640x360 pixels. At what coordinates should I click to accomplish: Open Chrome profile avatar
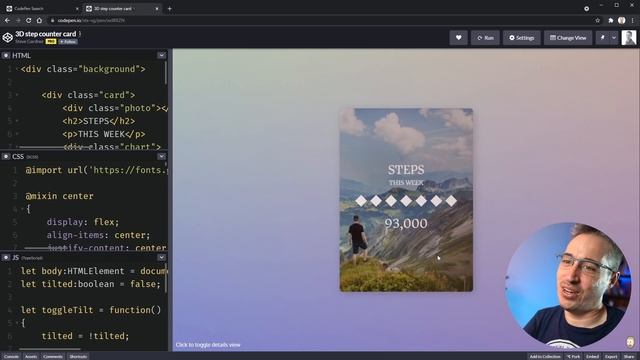(x=622, y=20)
